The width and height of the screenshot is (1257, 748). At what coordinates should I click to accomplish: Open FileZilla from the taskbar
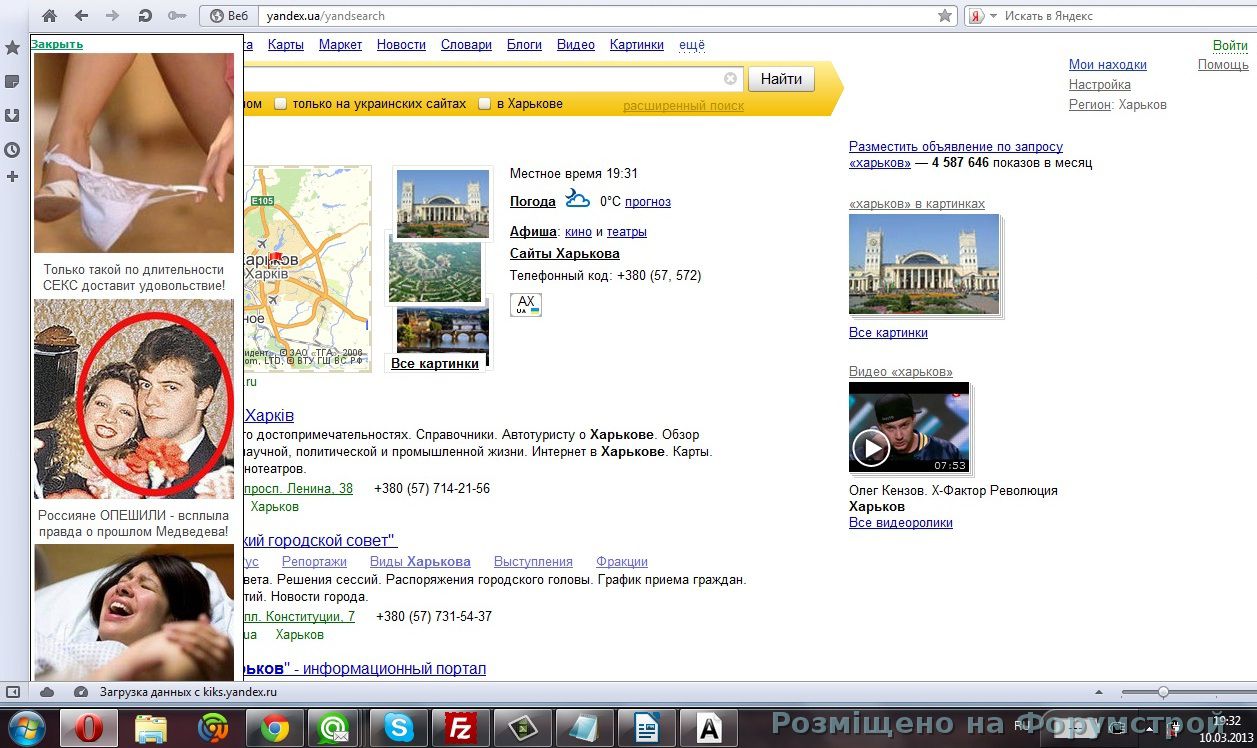pyautogui.click(x=461, y=728)
